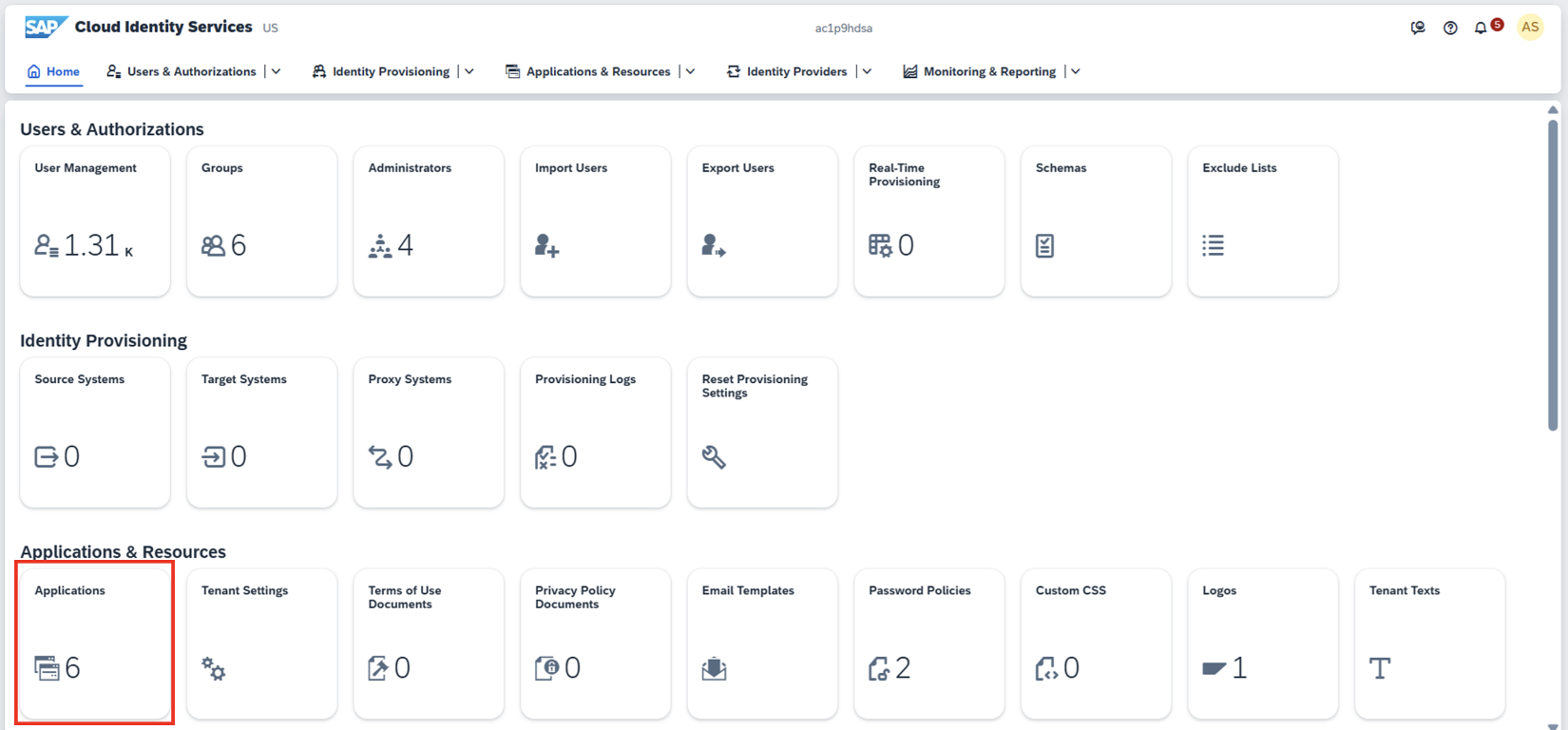The width and height of the screenshot is (1568, 730).
Task: Expand Users & Authorizations dropdown arrow
Action: pos(277,71)
